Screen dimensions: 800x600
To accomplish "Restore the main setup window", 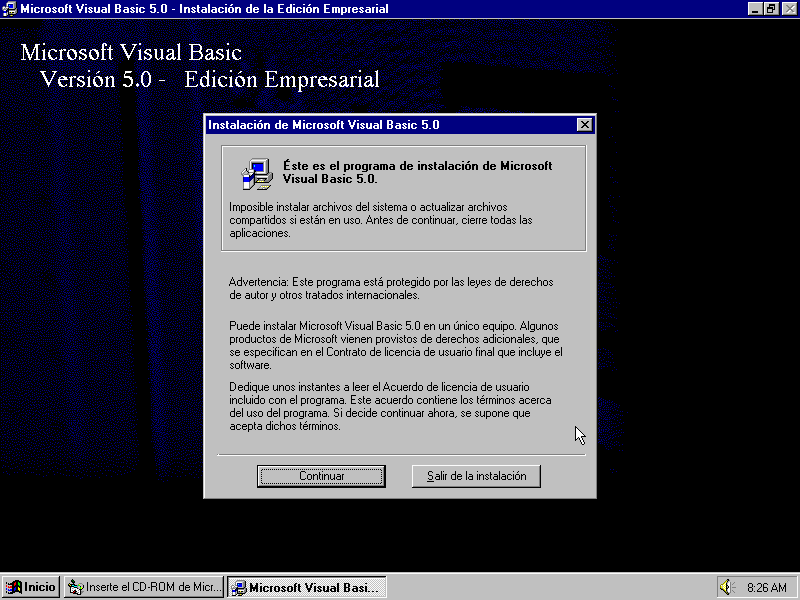I will coord(771,9).
